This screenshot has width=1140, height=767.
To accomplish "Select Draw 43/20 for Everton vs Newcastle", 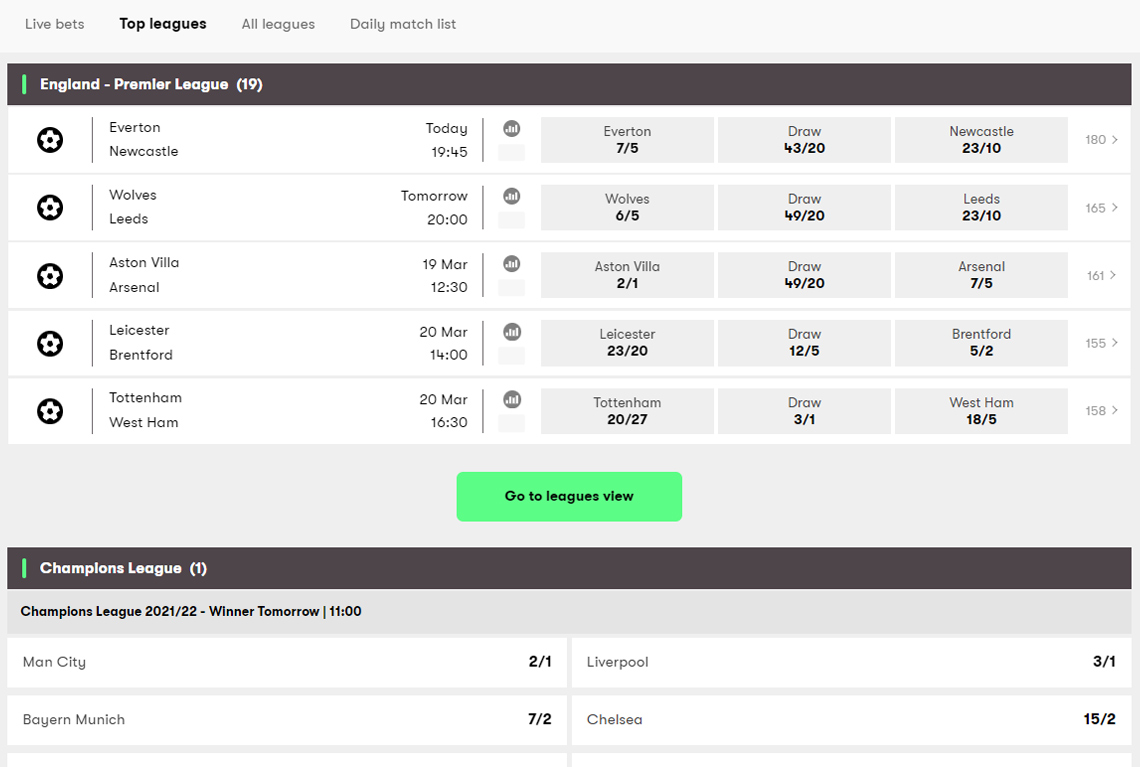I will pos(804,140).
